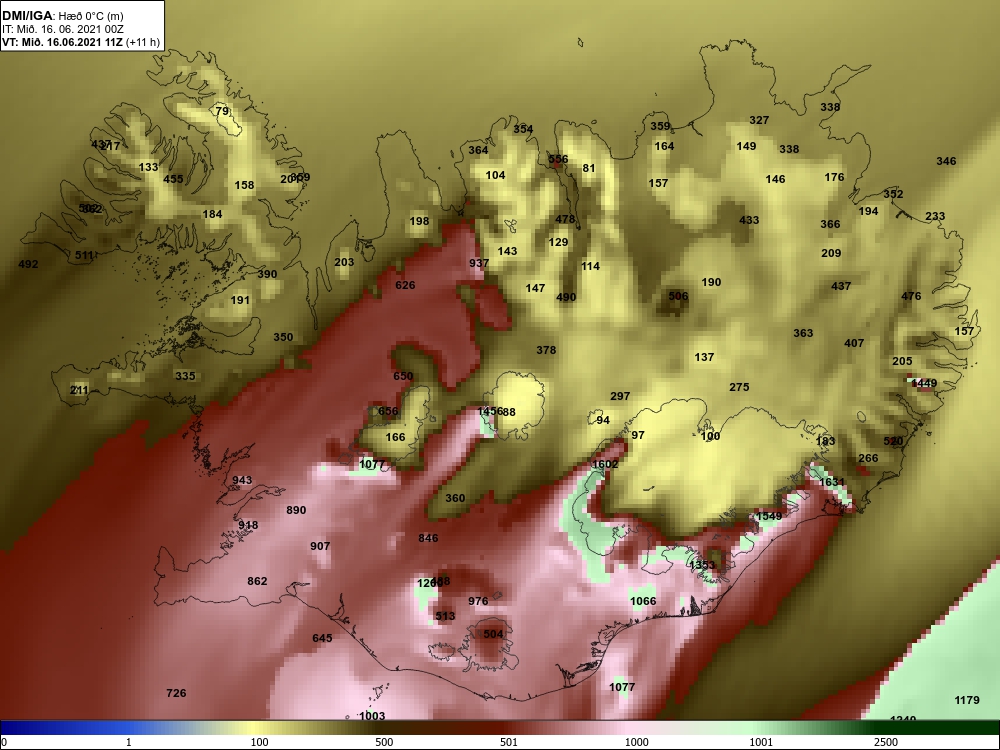This screenshot has width=1000, height=750.
Task: Click the map value "1449"
Action: (924, 384)
